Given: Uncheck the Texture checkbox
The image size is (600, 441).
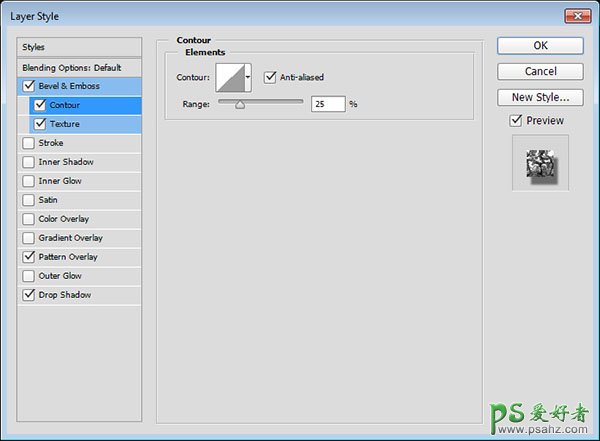Looking at the screenshot, I should (40, 124).
